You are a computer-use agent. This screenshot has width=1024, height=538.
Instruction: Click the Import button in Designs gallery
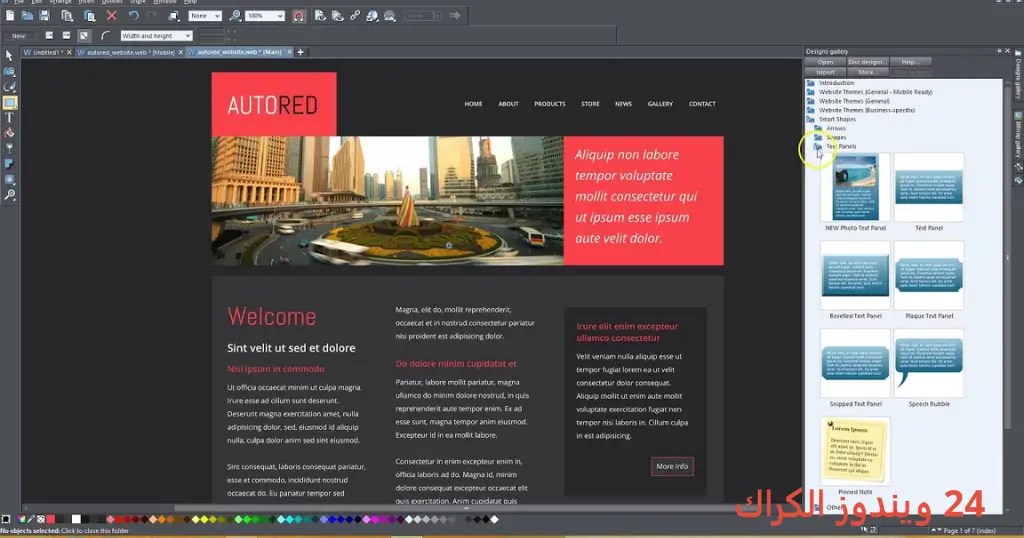[825, 72]
